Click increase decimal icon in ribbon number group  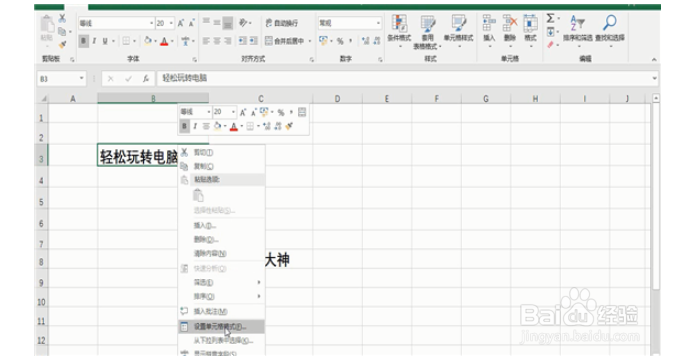pos(365,41)
